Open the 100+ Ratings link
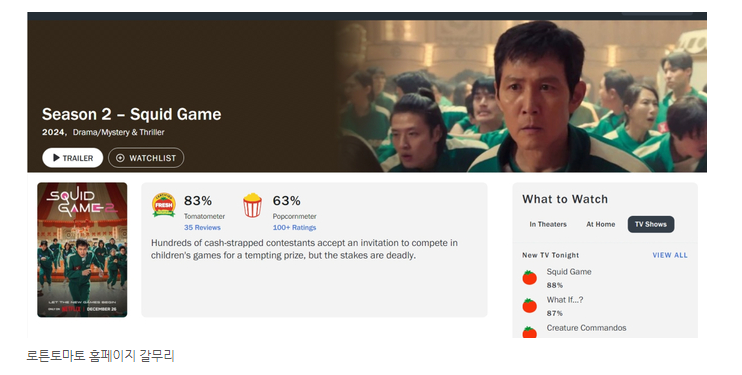Image resolution: width=742 pixels, height=375 pixels. pos(294,228)
